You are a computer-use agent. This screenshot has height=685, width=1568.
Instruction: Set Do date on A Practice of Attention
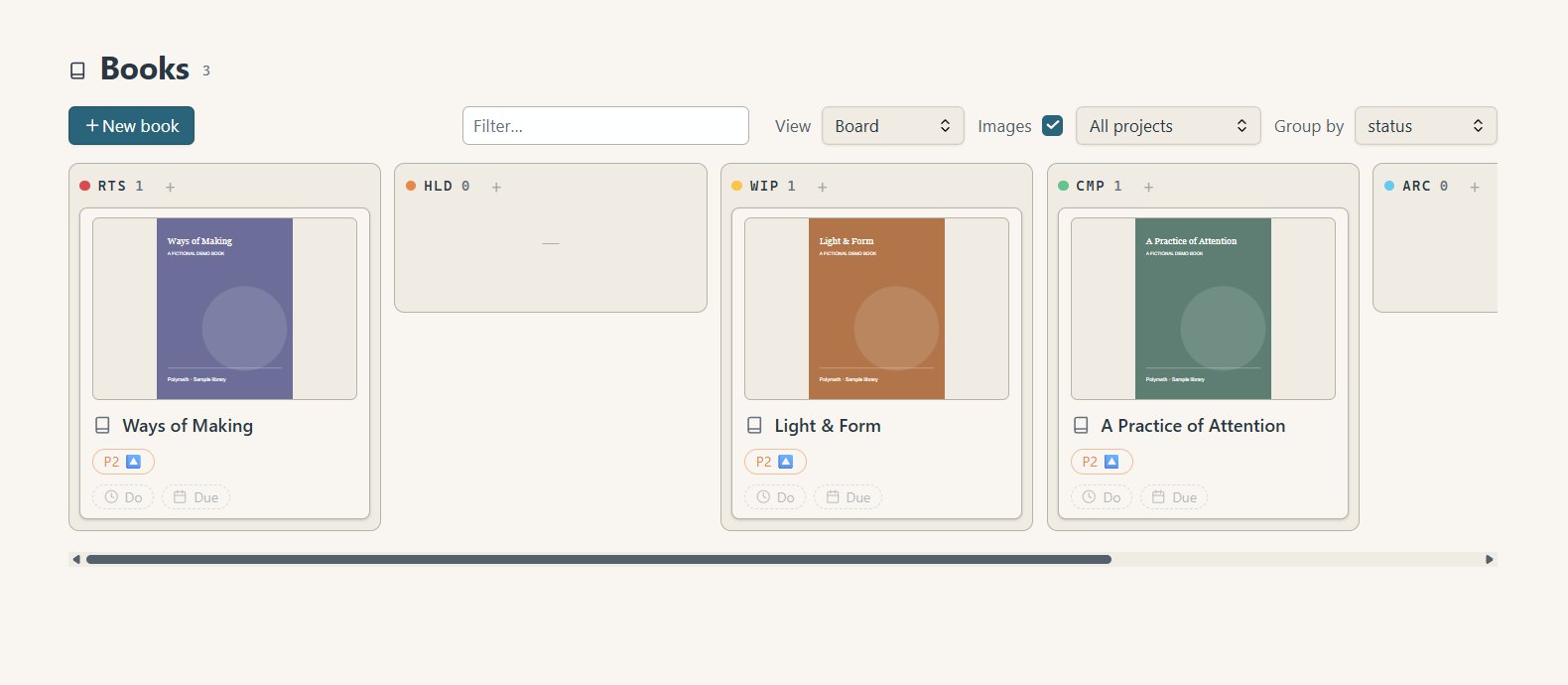click(x=1102, y=497)
